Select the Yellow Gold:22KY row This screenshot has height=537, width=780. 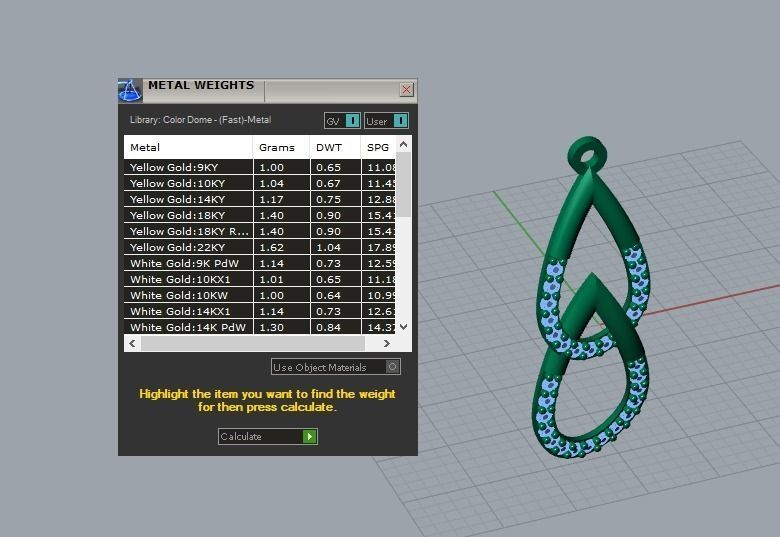[260, 247]
